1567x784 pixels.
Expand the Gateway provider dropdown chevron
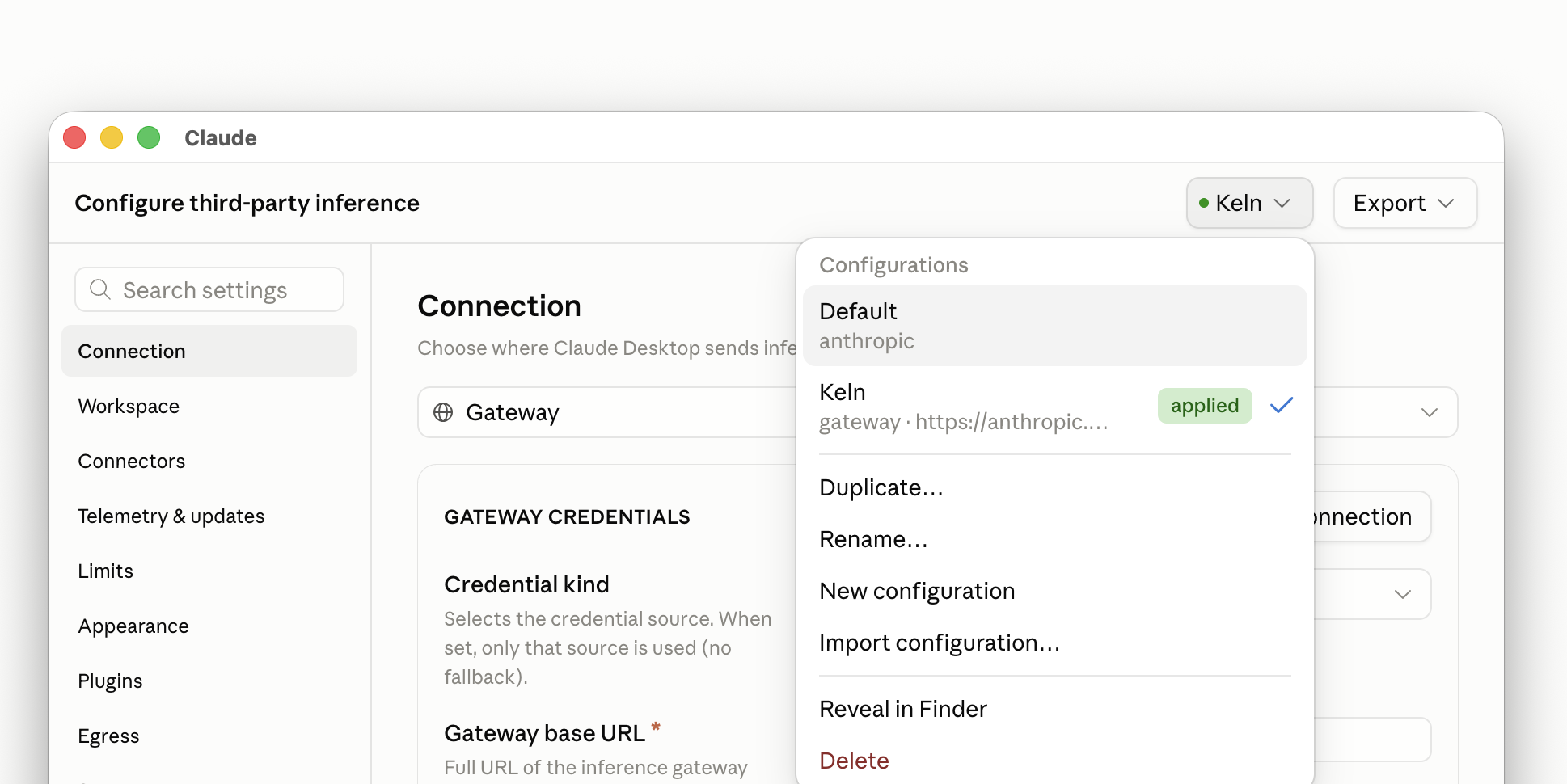pyautogui.click(x=1429, y=412)
